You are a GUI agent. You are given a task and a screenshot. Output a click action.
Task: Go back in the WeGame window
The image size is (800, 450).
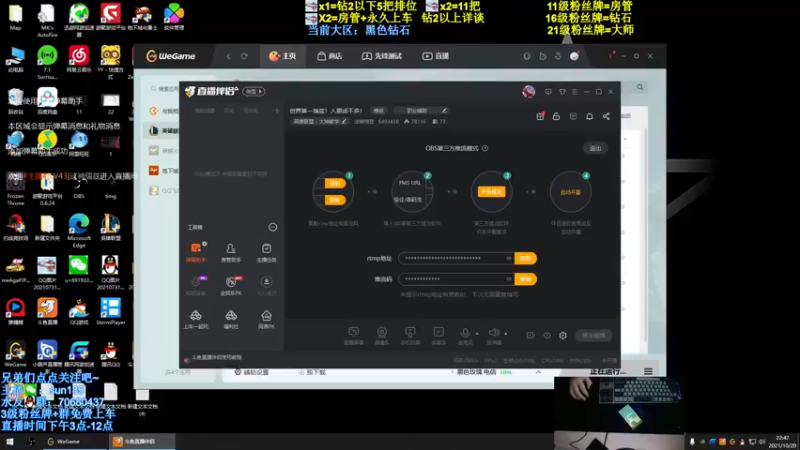228,56
